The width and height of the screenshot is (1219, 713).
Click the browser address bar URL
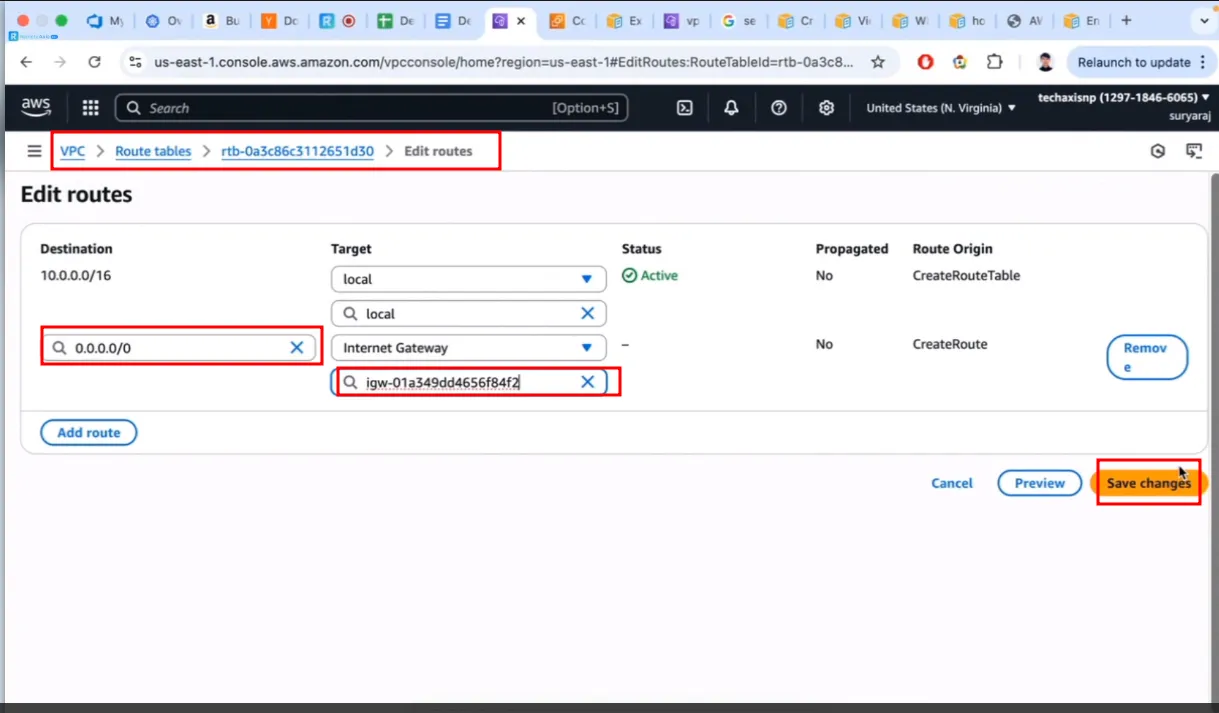click(x=504, y=62)
